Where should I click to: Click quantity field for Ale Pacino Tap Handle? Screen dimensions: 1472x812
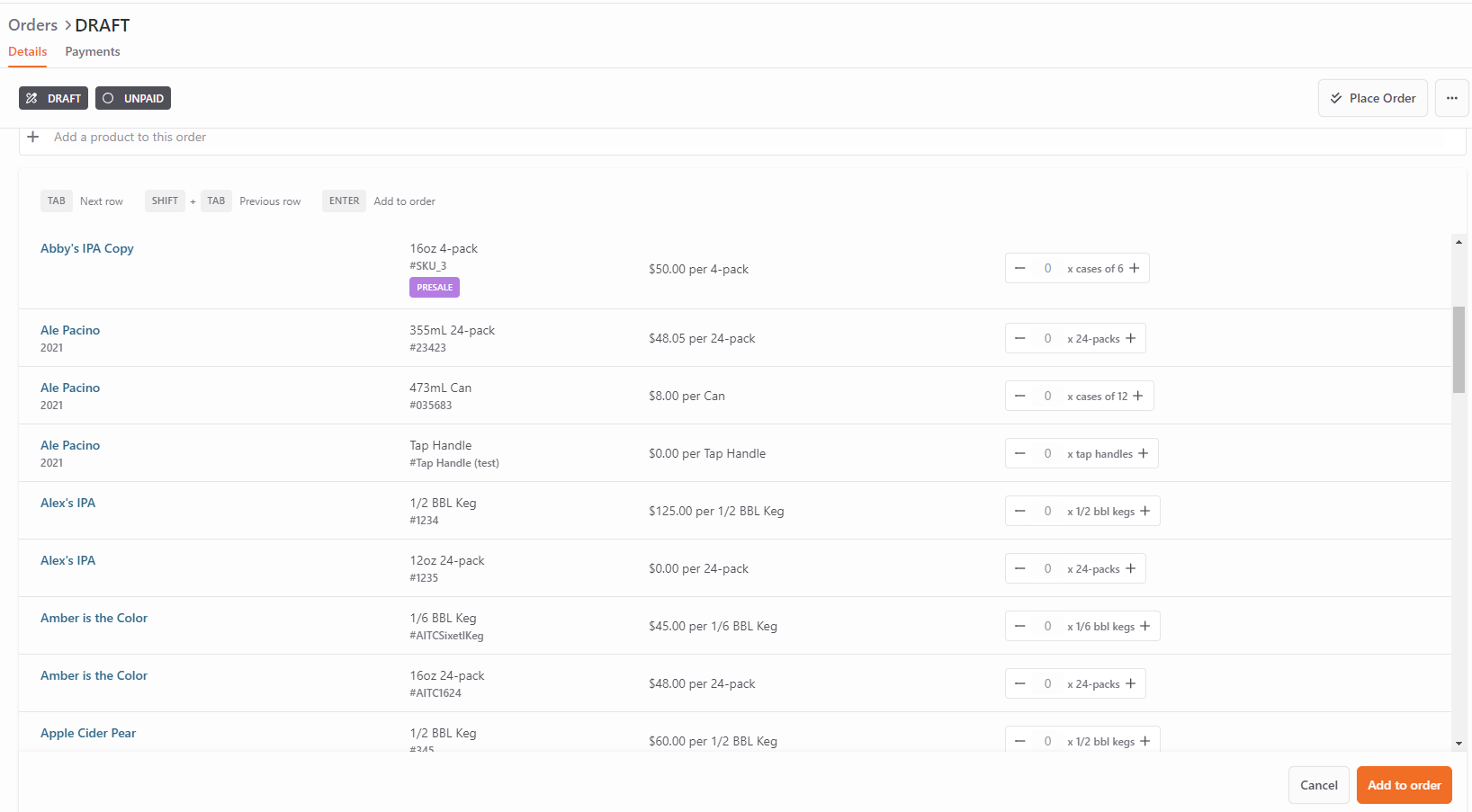[1047, 453]
